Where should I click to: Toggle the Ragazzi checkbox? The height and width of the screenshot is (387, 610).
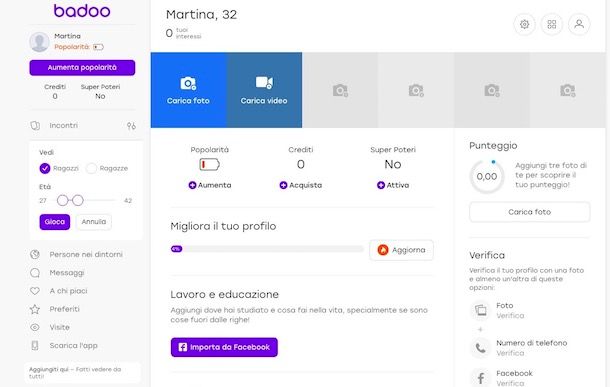(x=45, y=168)
